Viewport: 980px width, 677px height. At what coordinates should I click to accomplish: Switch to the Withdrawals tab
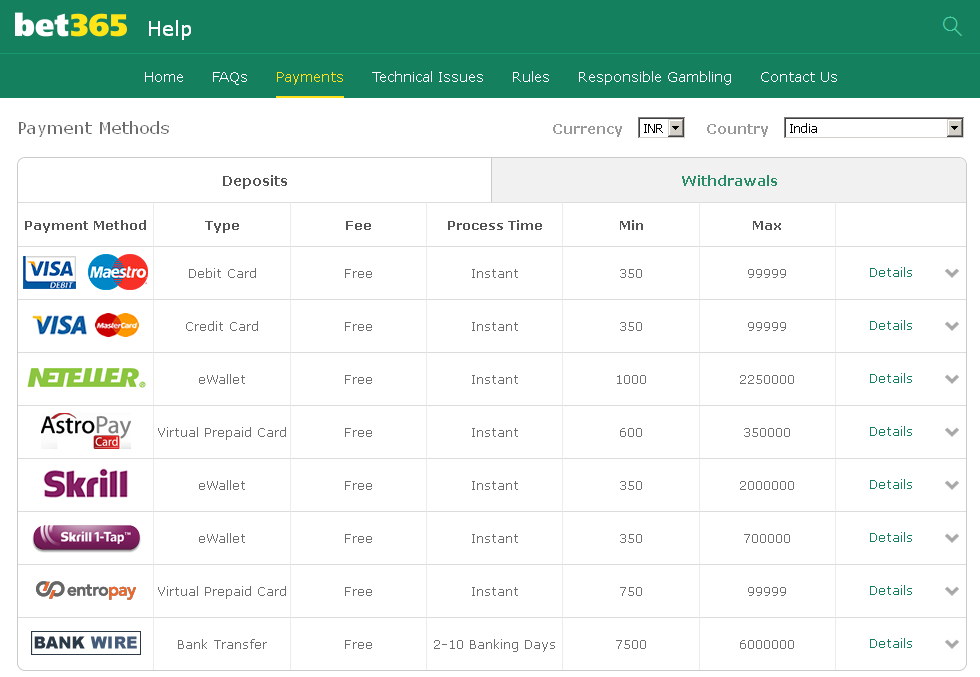point(729,181)
